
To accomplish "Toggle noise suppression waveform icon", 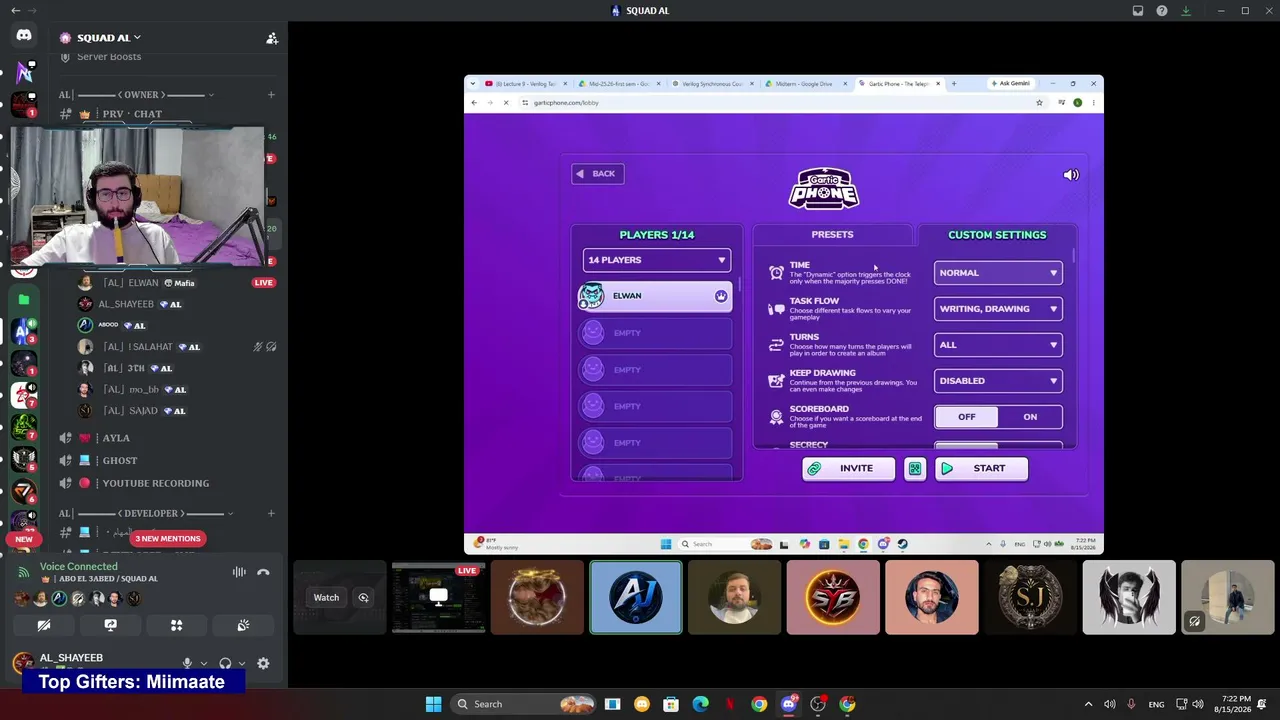I will click(x=239, y=572).
